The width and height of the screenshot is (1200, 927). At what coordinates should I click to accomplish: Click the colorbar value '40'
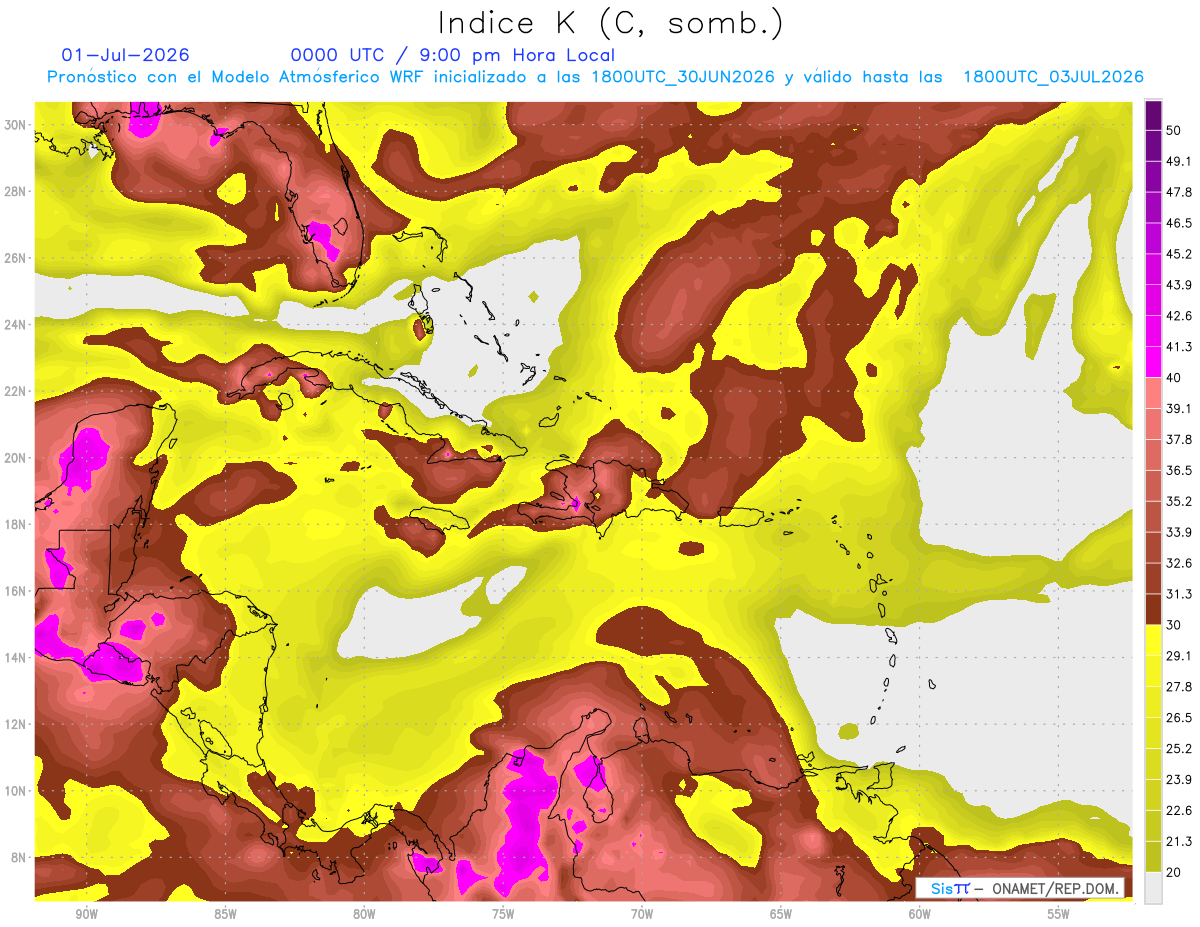coord(1175,377)
